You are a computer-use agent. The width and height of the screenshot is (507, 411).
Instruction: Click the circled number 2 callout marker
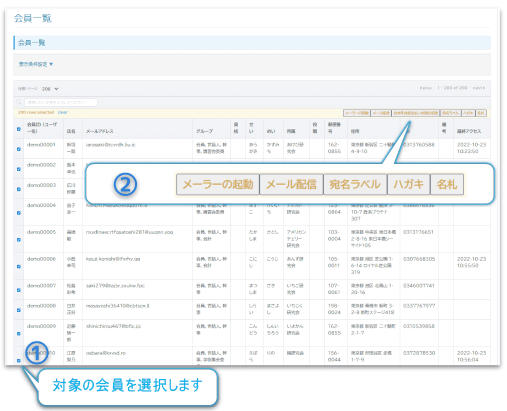click(125, 184)
